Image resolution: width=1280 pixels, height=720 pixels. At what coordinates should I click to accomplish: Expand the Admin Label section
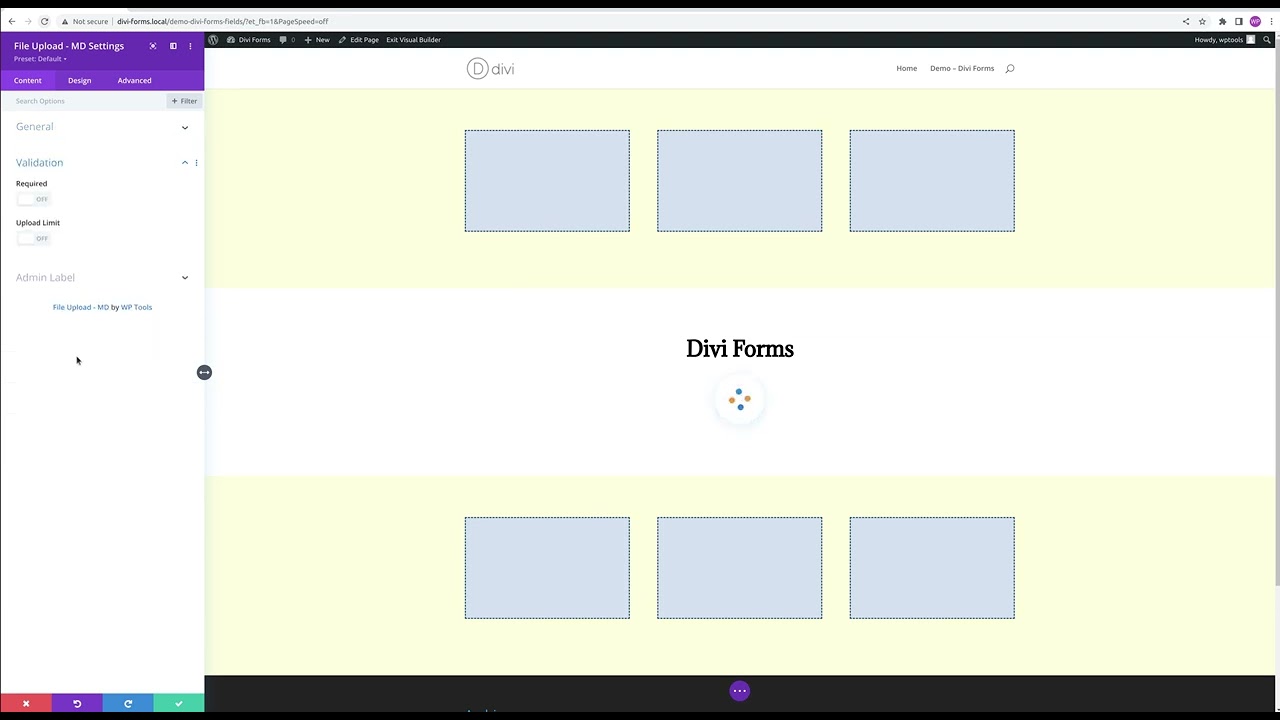185,277
